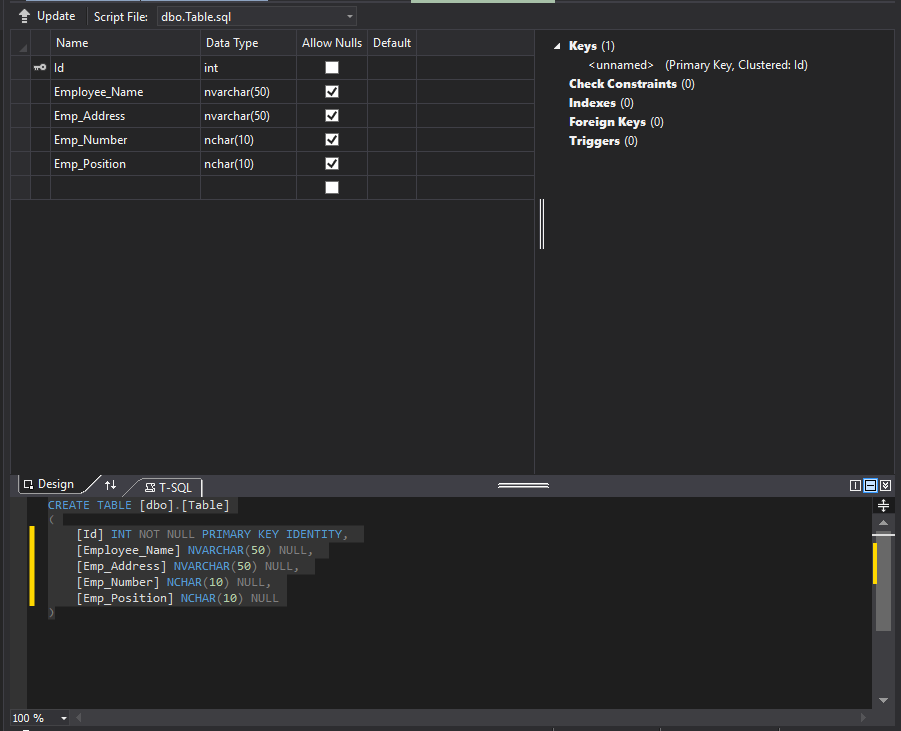
Task: Select the horizontal split pane layout icon
Action: coord(870,485)
